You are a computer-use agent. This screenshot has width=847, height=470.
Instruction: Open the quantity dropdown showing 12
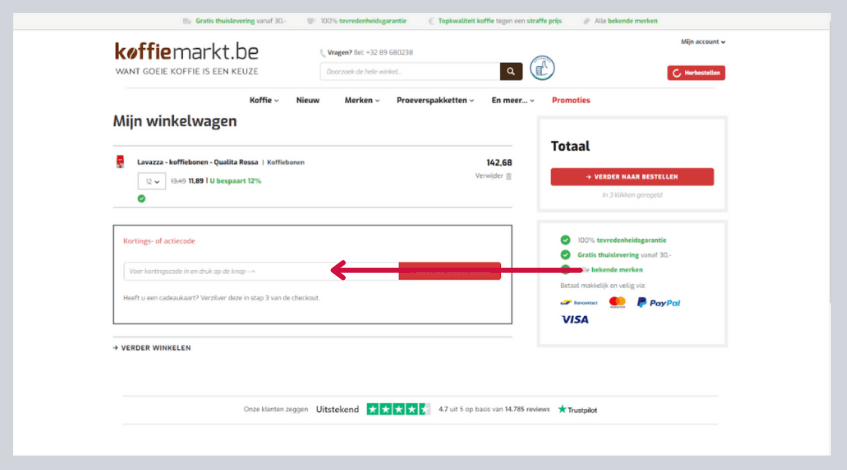[x=151, y=181]
